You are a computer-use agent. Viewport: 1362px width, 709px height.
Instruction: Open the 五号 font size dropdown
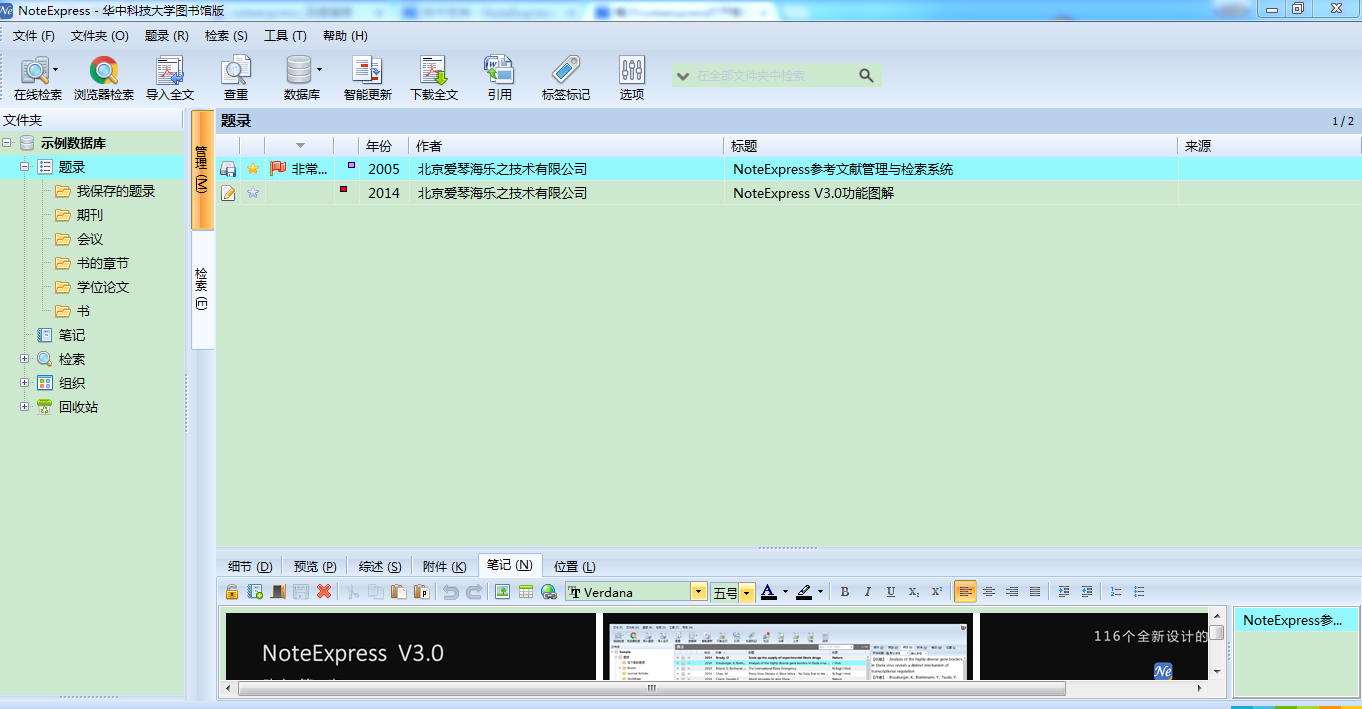pos(747,593)
